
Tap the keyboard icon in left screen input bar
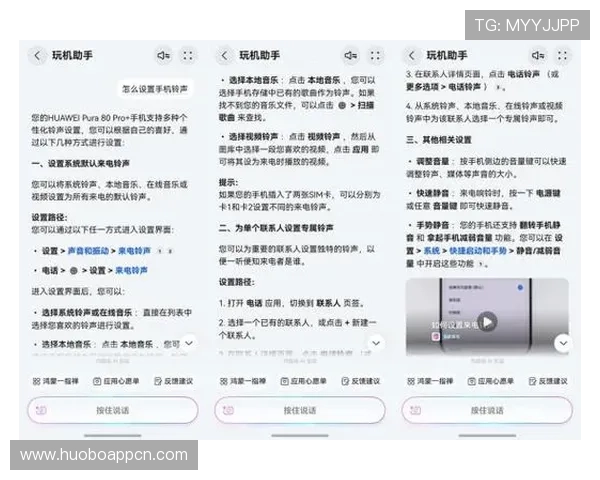[41, 410]
